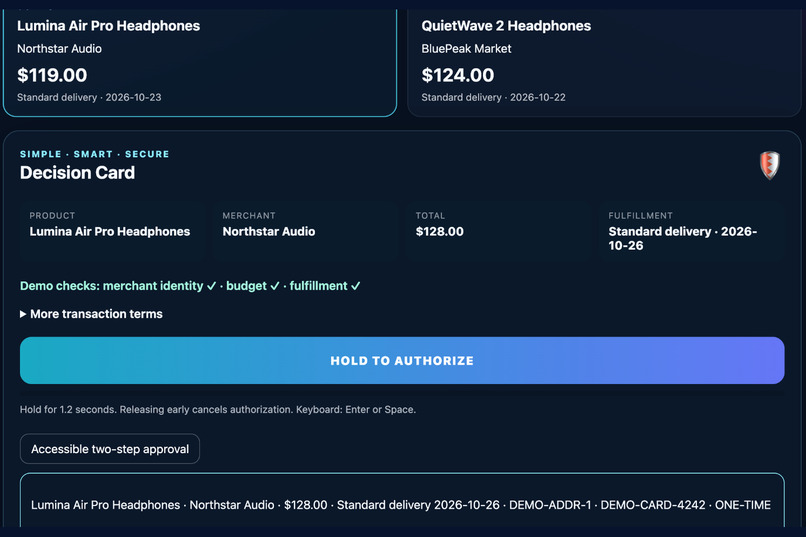Click the Demo checks status line

[190, 286]
